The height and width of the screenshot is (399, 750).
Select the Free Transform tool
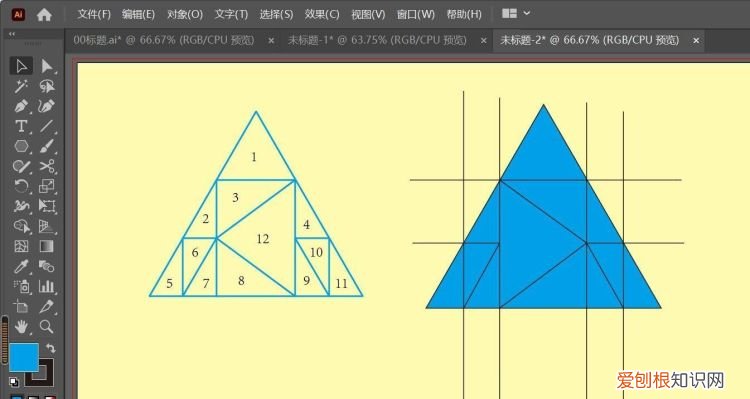47,206
